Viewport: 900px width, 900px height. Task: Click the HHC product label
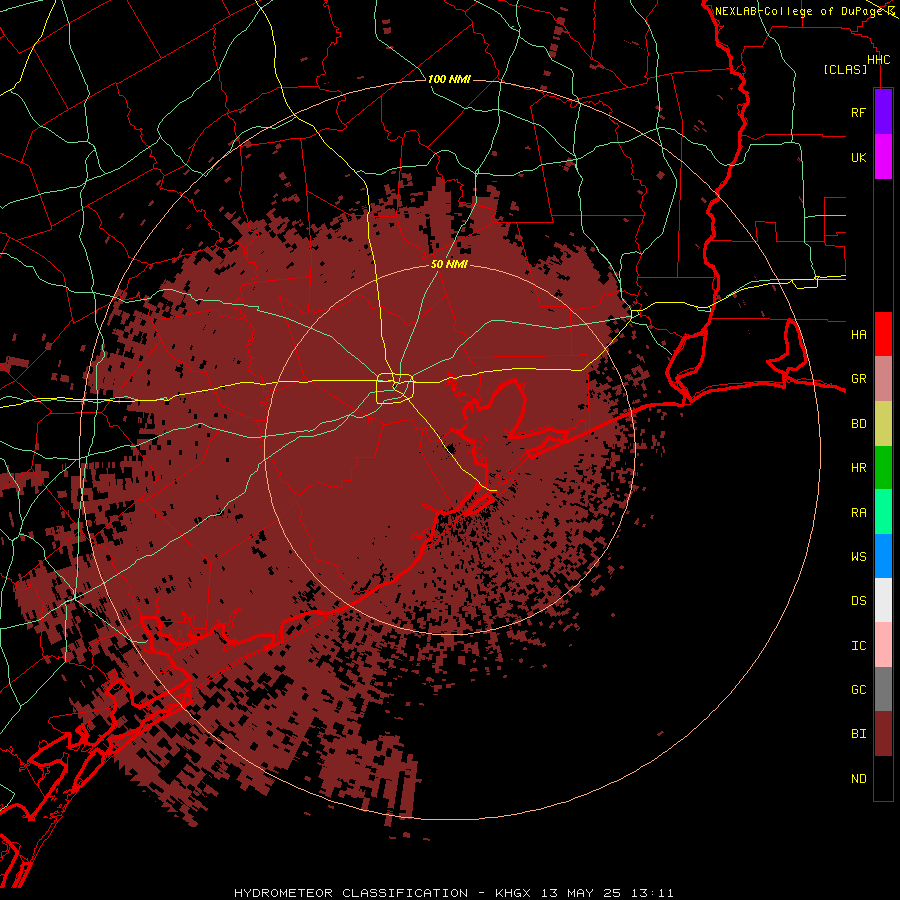(x=878, y=60)
